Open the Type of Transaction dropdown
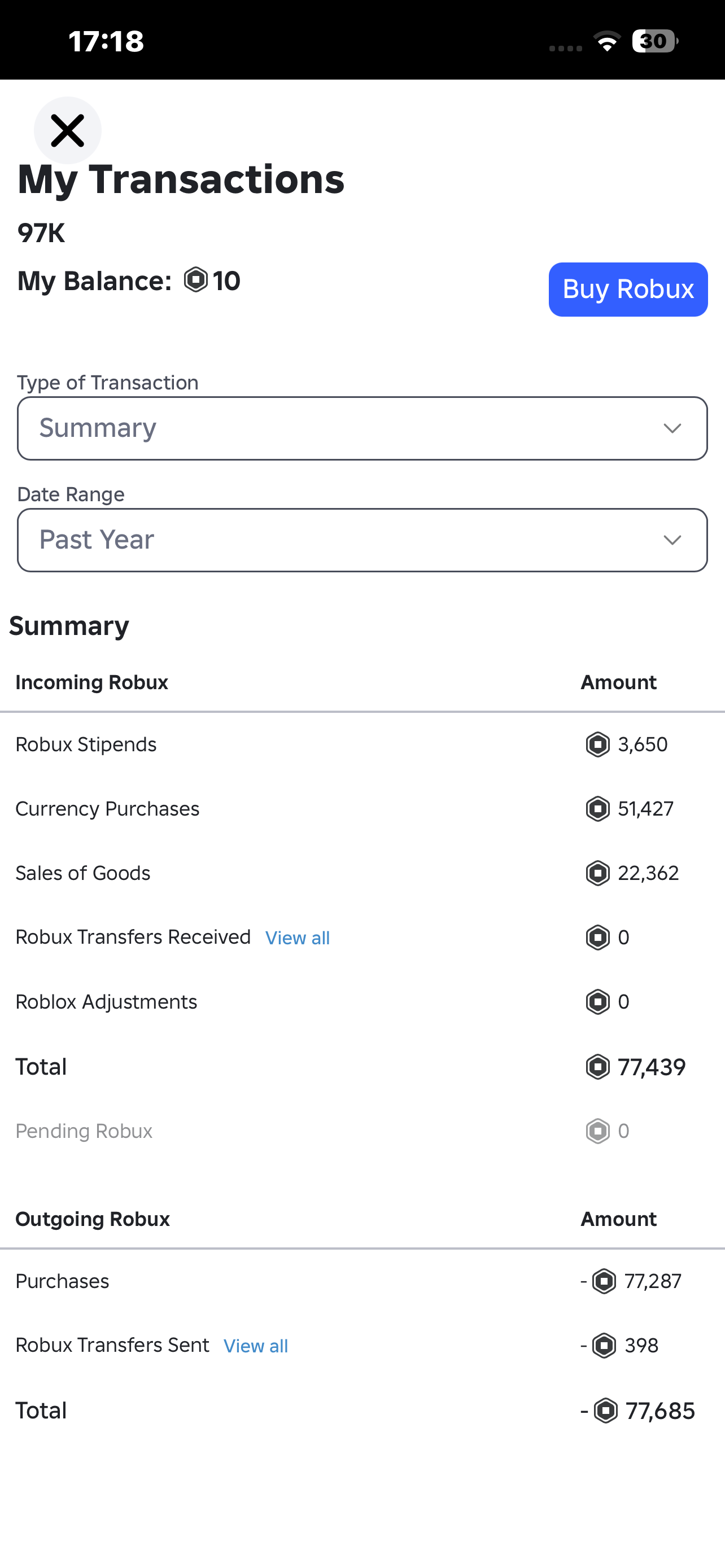This screenshot has width=725, height=1568. click(362, 428)
